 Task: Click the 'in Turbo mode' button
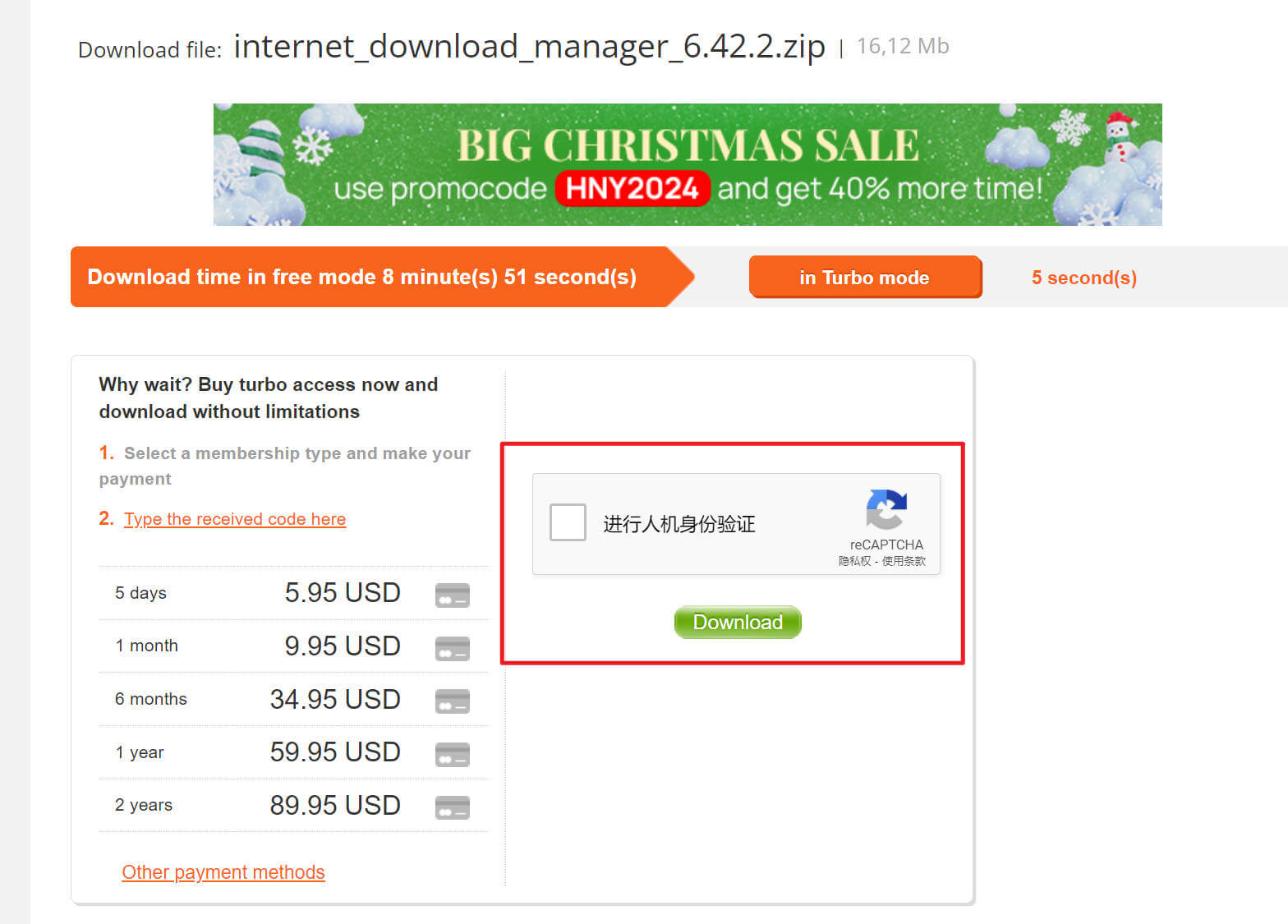(865, 278)
